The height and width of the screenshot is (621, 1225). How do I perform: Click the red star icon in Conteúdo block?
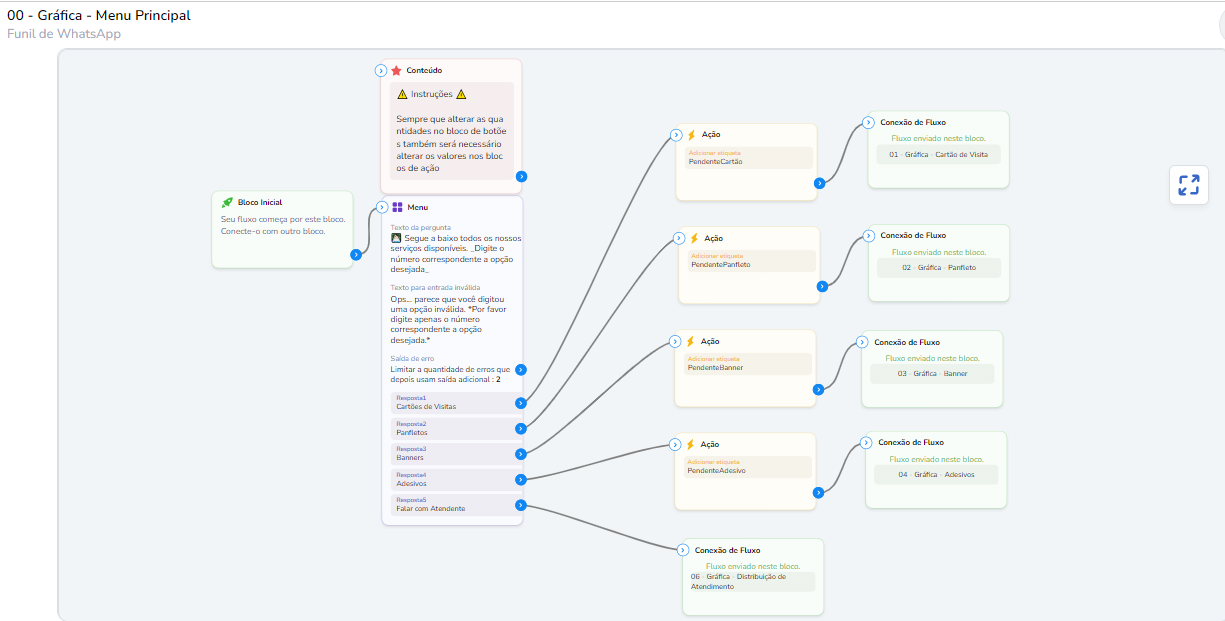(x=396, y=71)
